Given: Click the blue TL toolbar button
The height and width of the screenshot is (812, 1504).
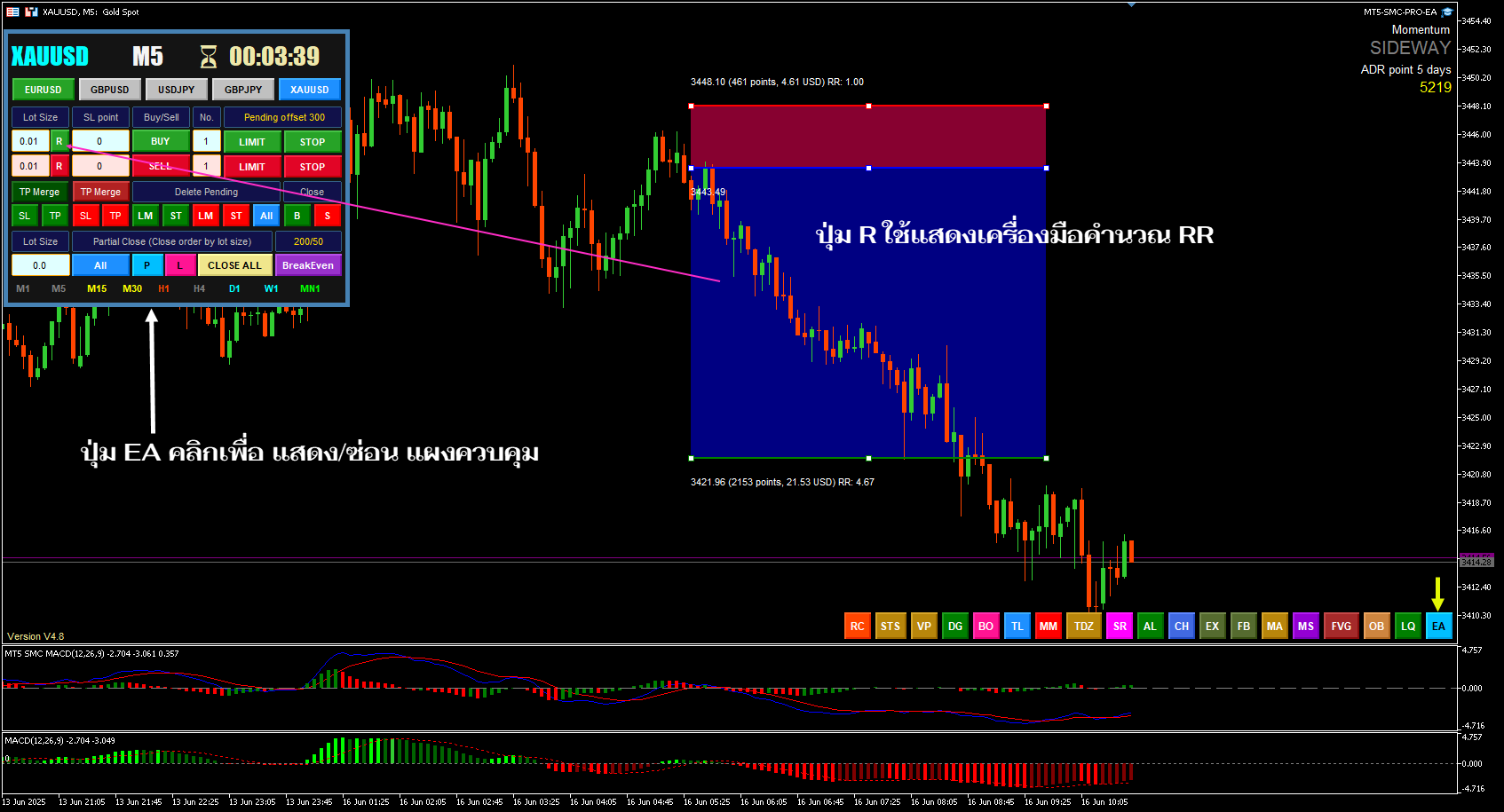Looking at the screenshot, I should pyautogui.click(x=1017, y=626).
